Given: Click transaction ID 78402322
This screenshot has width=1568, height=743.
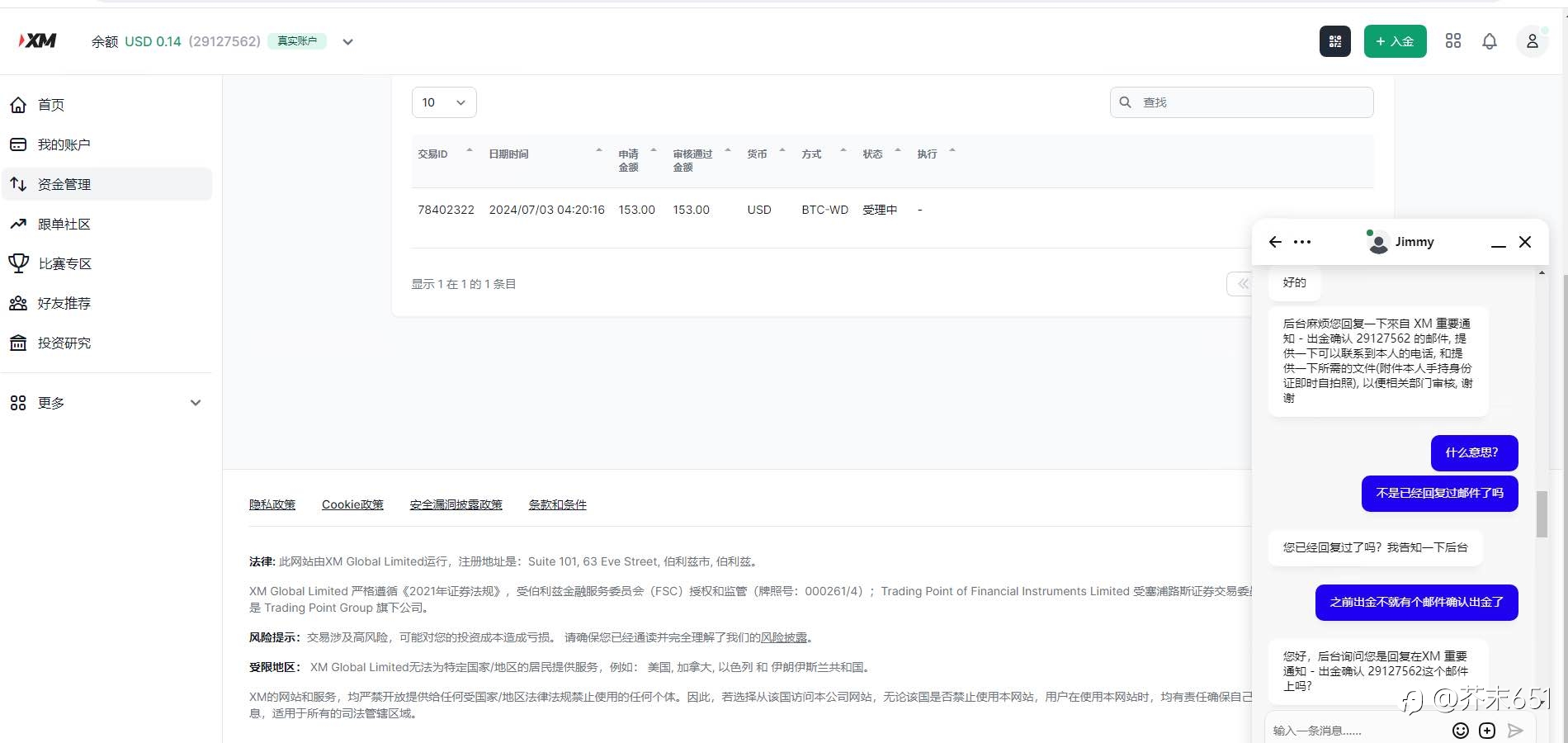Looking at the screenshot, I should 446,210.
